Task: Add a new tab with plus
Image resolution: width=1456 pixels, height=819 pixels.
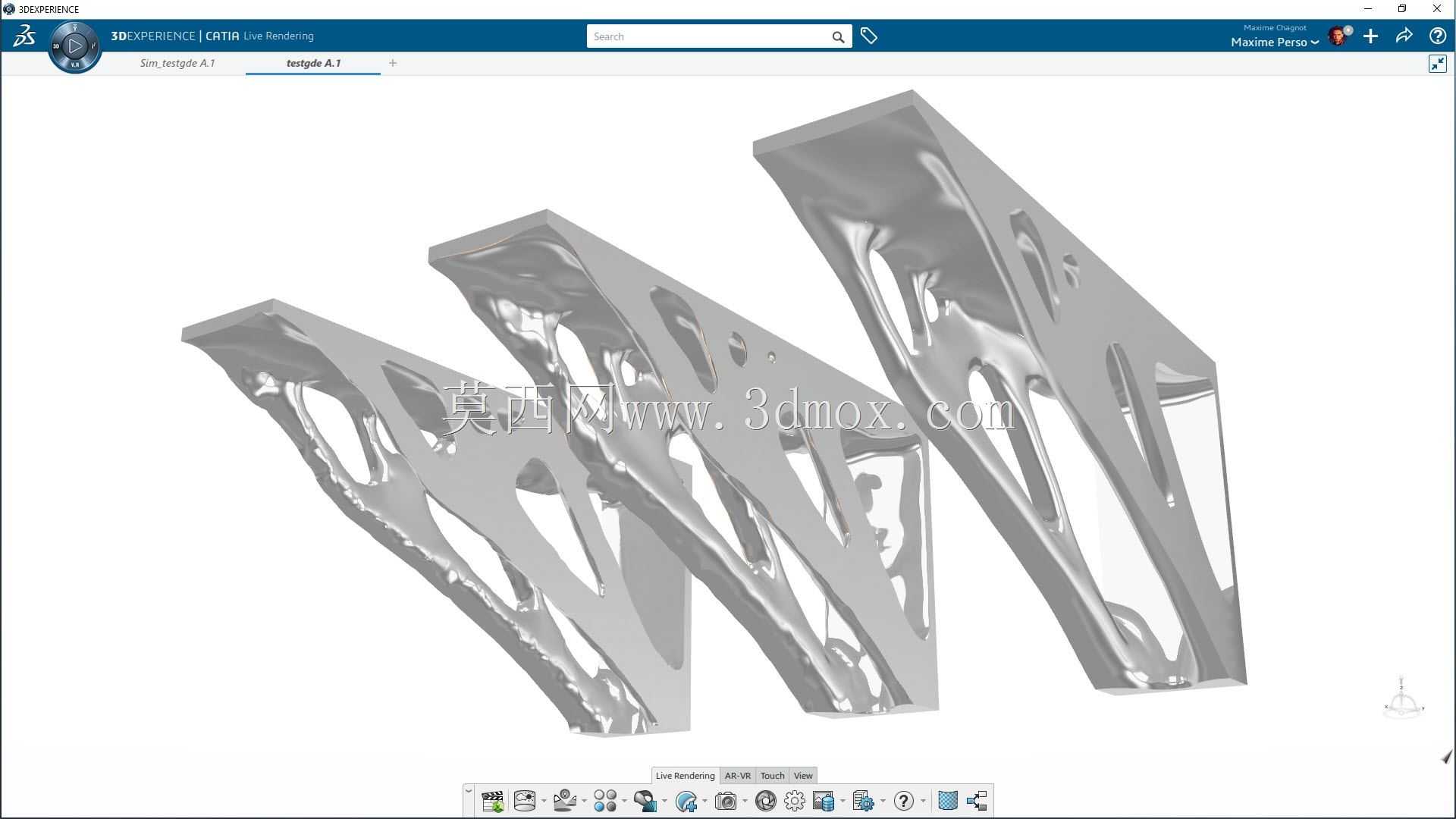Action: [x=393, y=63]
